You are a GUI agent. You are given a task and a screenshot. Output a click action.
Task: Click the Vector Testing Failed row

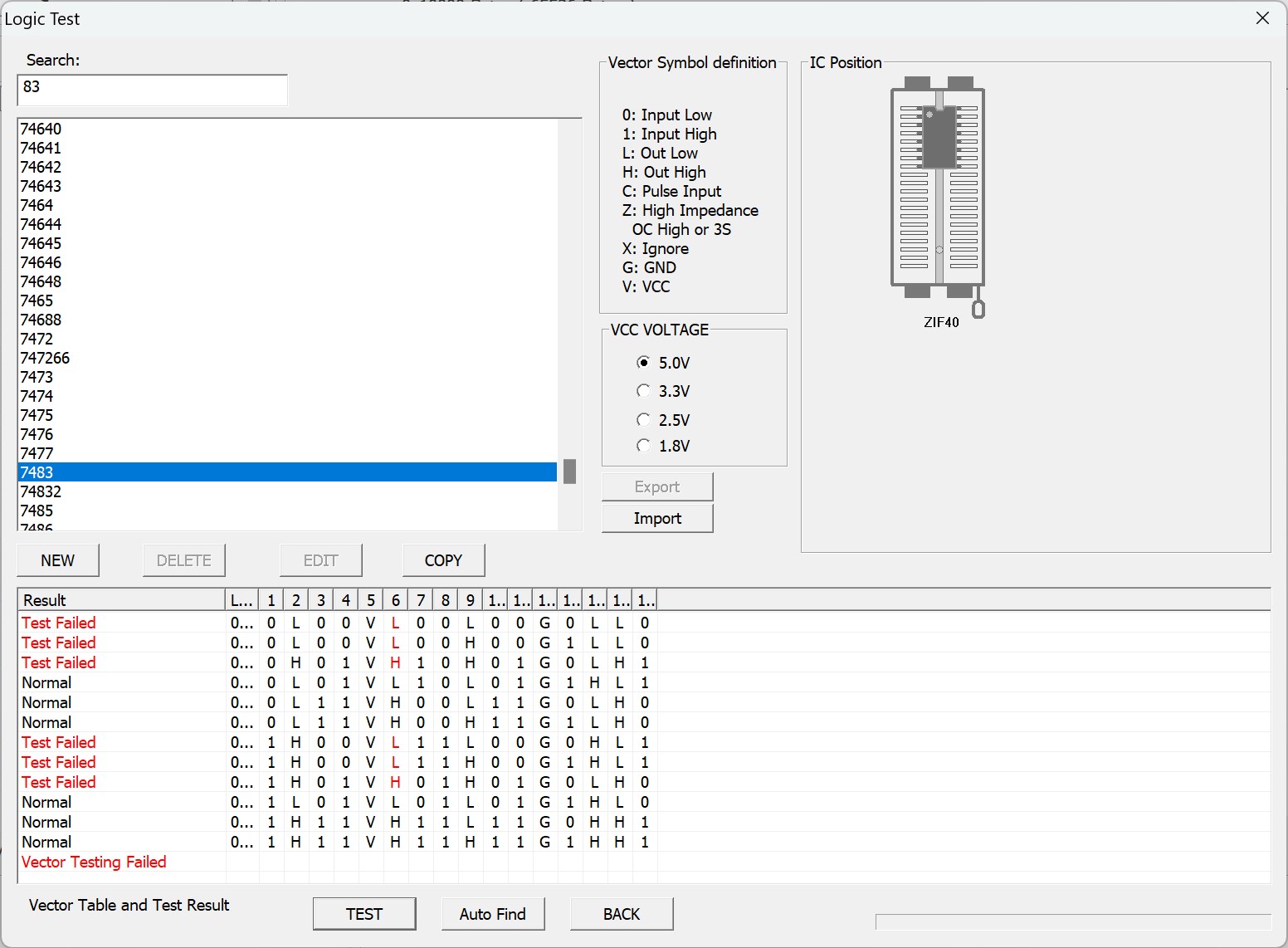[x=94, y=862]
